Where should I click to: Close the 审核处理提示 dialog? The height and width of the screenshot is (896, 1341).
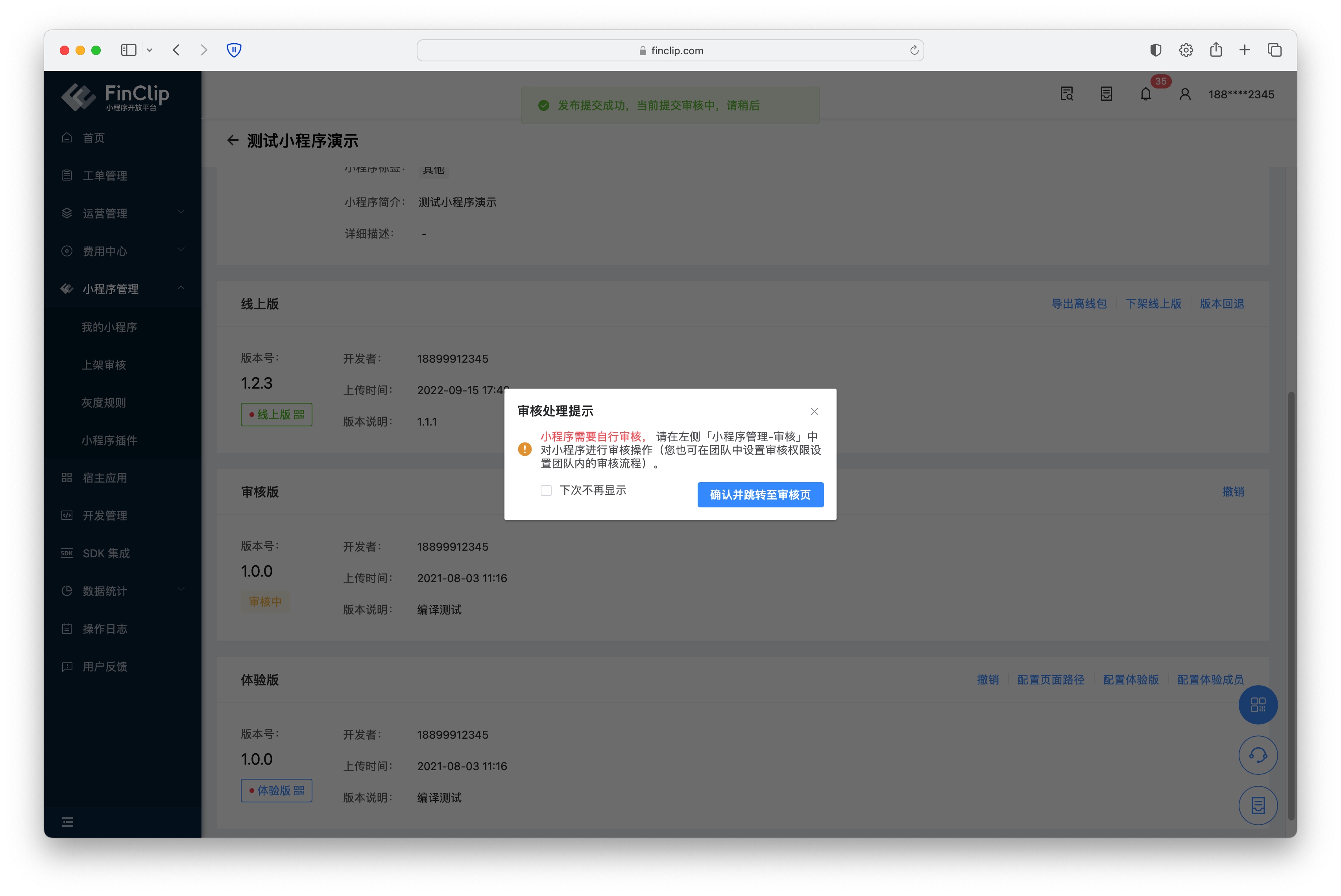coord(814,411)
